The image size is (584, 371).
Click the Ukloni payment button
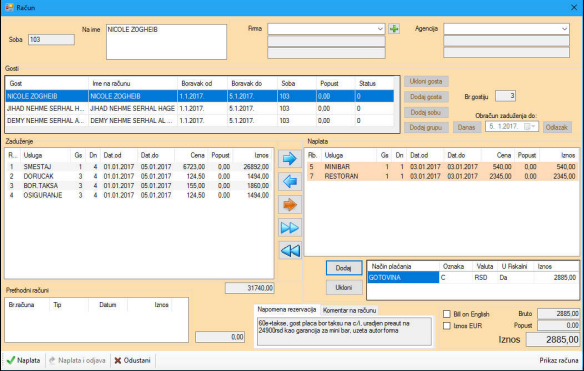[344, 288]
